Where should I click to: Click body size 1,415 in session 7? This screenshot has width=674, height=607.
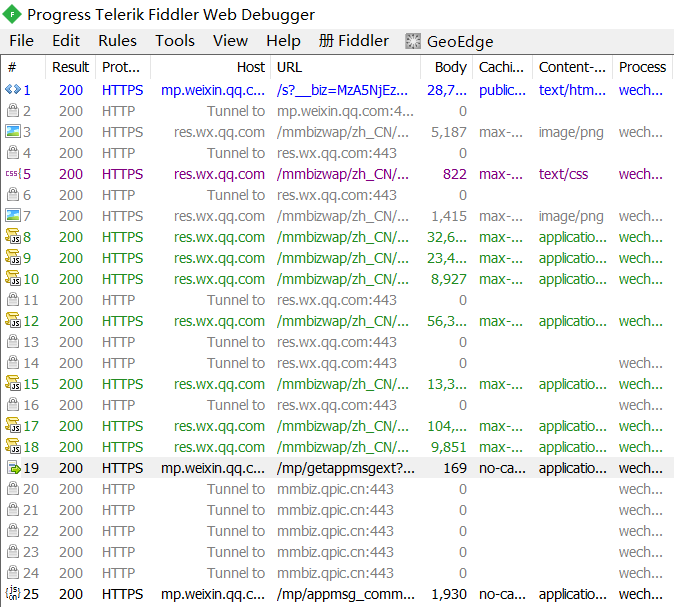click(x=449, y=216)
